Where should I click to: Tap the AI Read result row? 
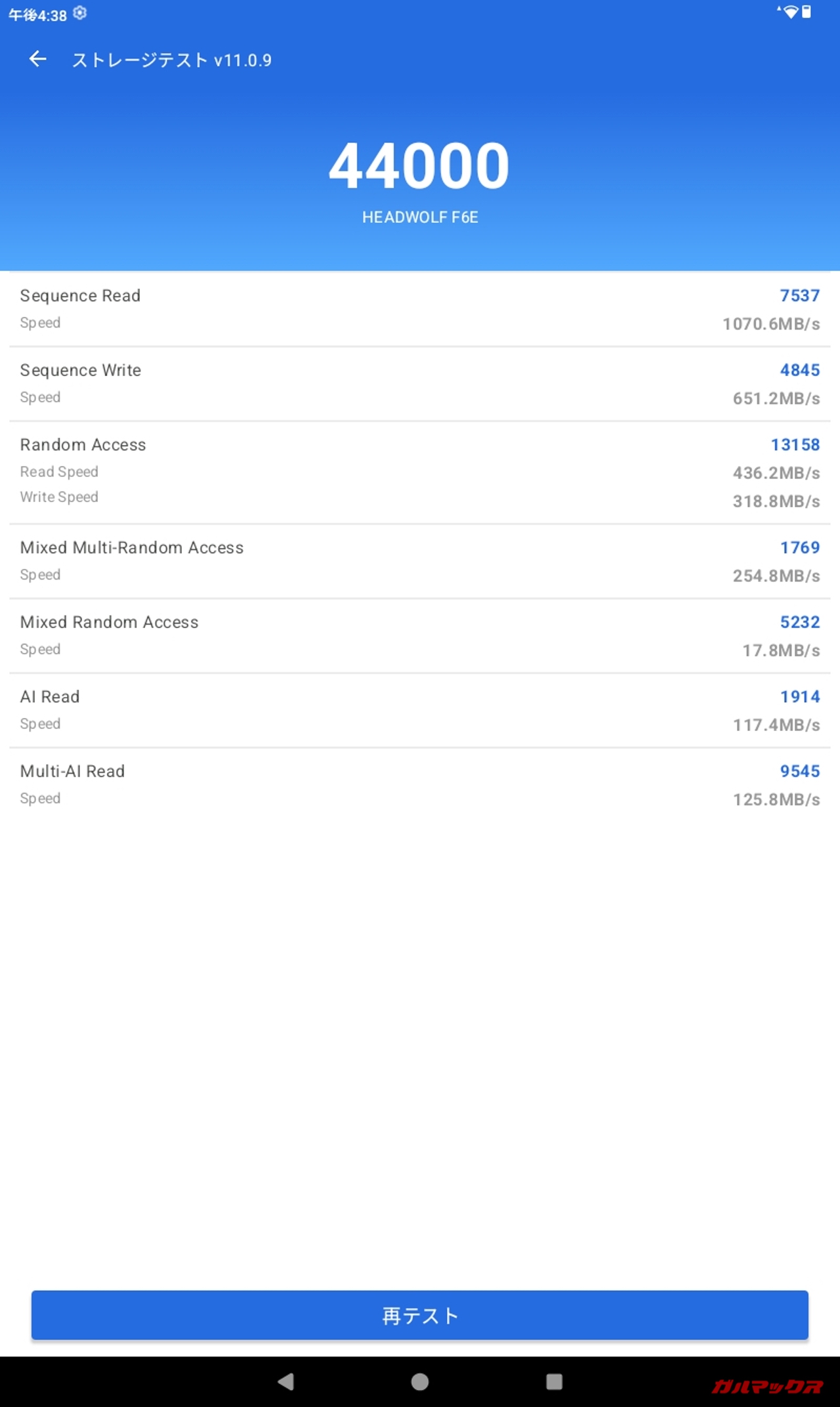(420, 710)
